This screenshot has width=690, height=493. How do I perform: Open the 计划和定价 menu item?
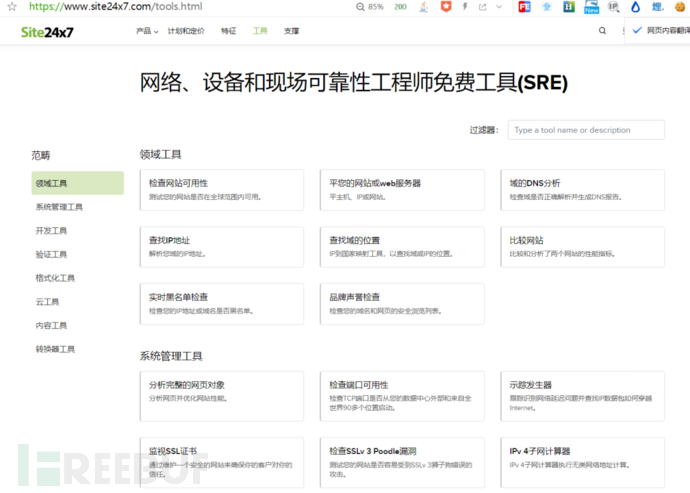point(186,31)
